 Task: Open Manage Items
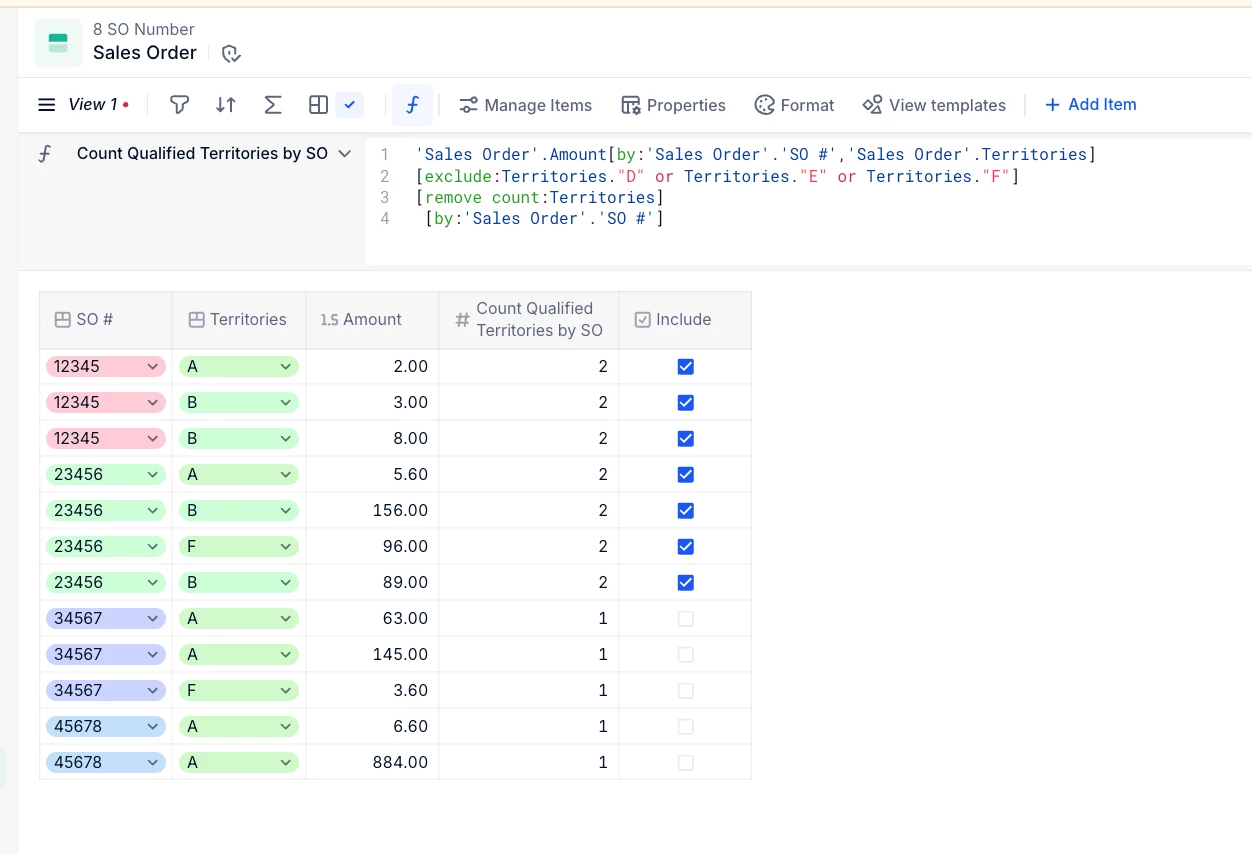coord(525,105)
